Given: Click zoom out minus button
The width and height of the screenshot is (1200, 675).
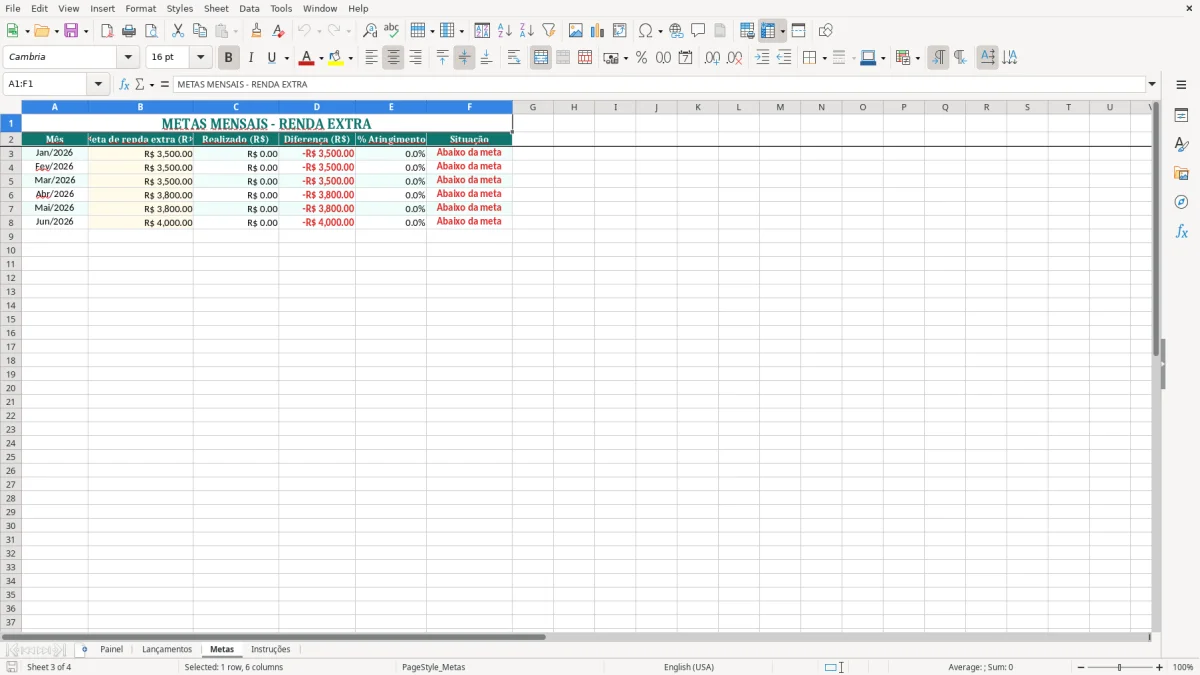Looking at the screenshot, I should (x=1081, y=667).
